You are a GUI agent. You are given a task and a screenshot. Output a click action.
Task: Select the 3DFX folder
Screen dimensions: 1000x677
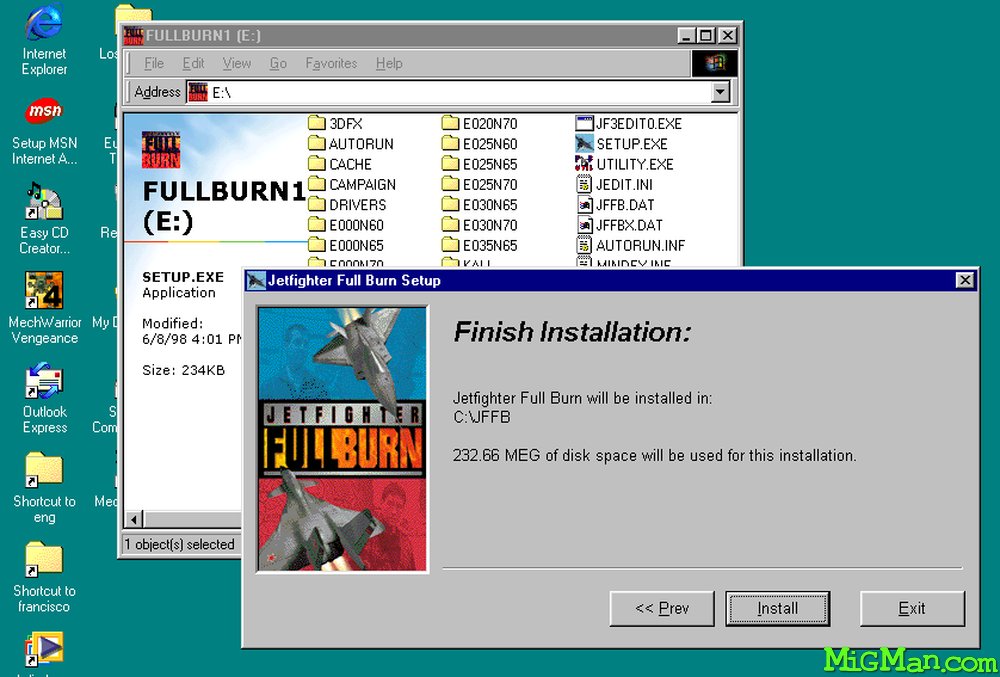[335, 123]
